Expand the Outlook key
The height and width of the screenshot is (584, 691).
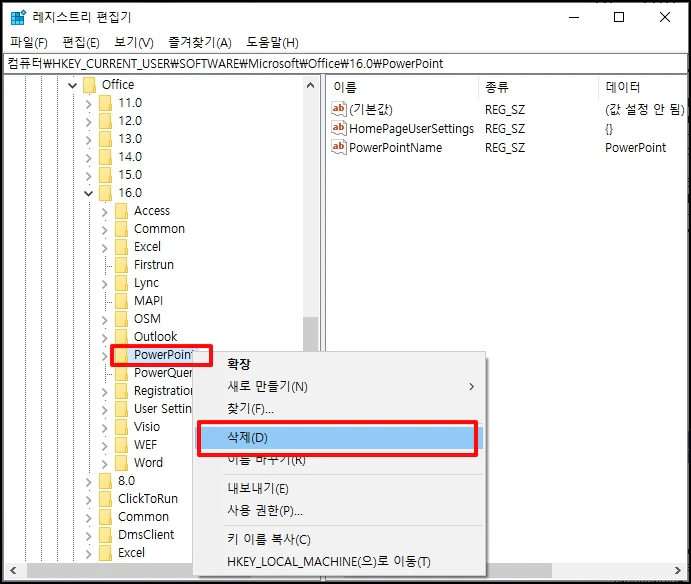click(x=105, y=338)
